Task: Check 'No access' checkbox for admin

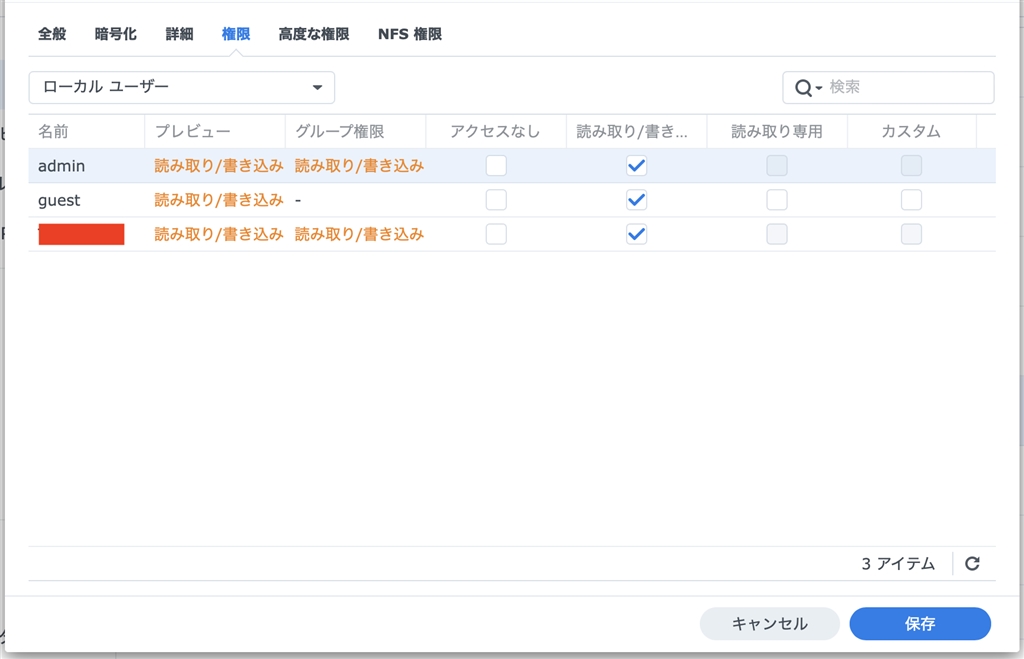Action: pos(496,166)
